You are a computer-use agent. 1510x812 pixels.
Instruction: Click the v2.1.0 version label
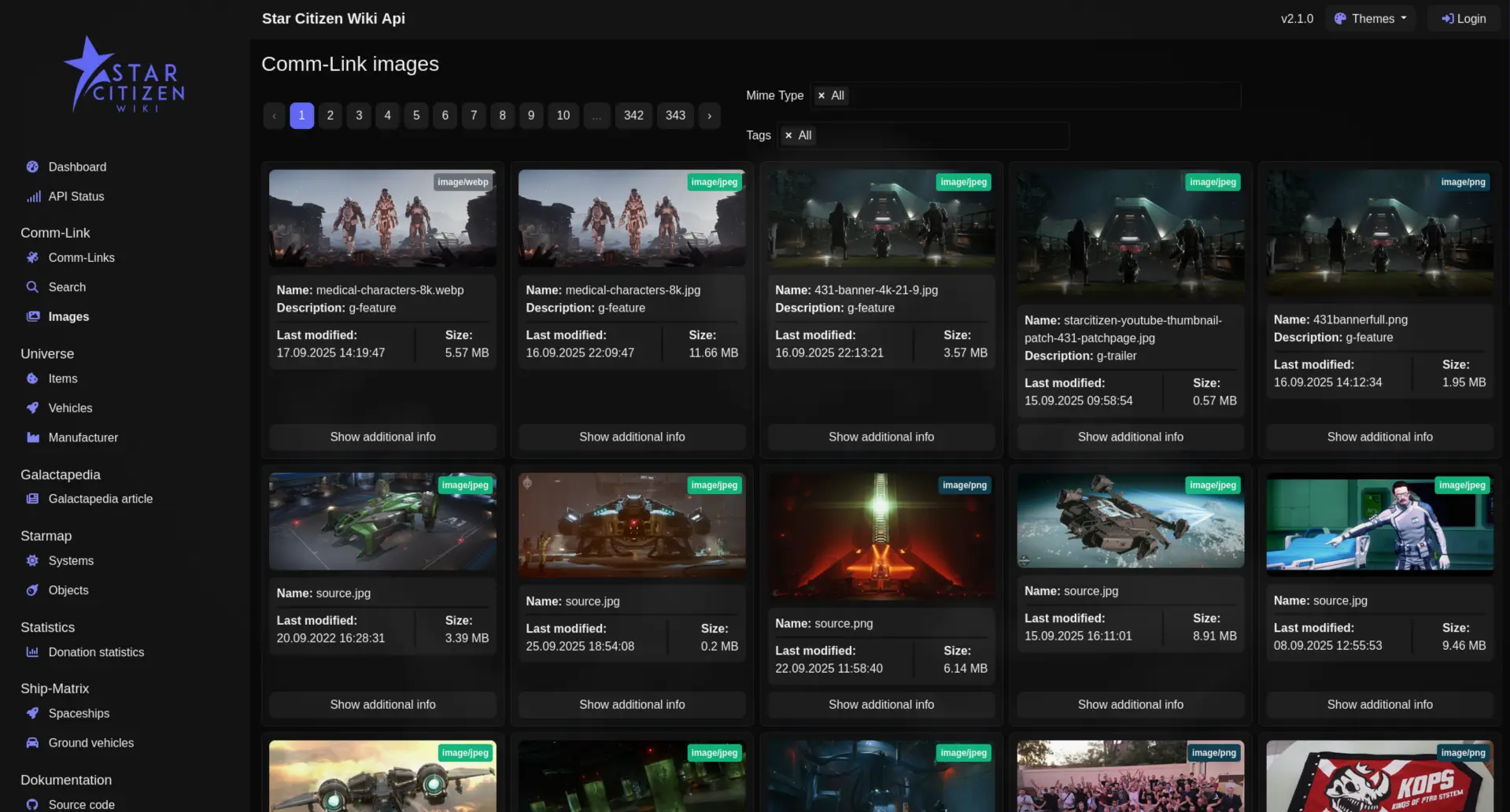click(1297, 19)
